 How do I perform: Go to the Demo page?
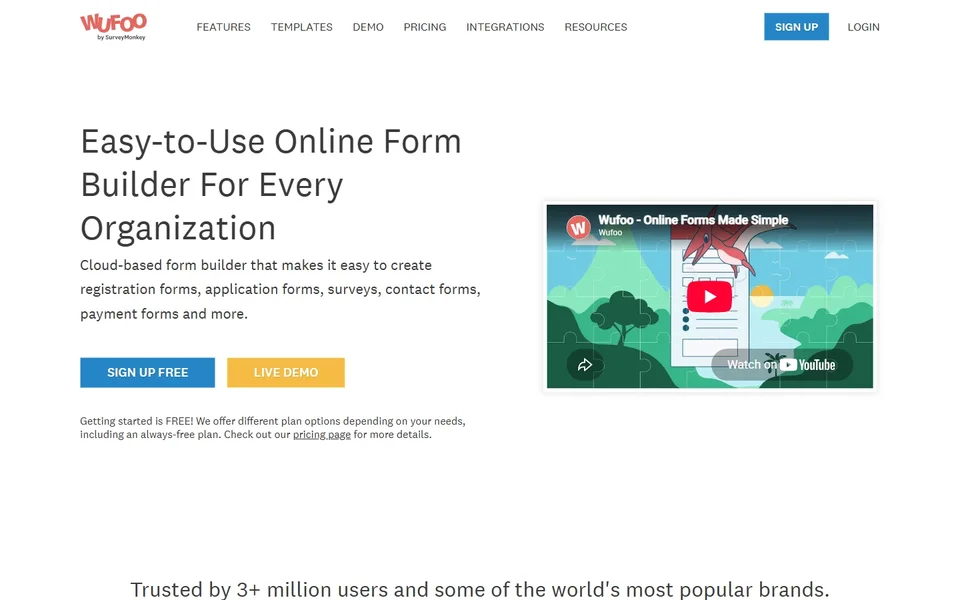[x=368, y=27]
